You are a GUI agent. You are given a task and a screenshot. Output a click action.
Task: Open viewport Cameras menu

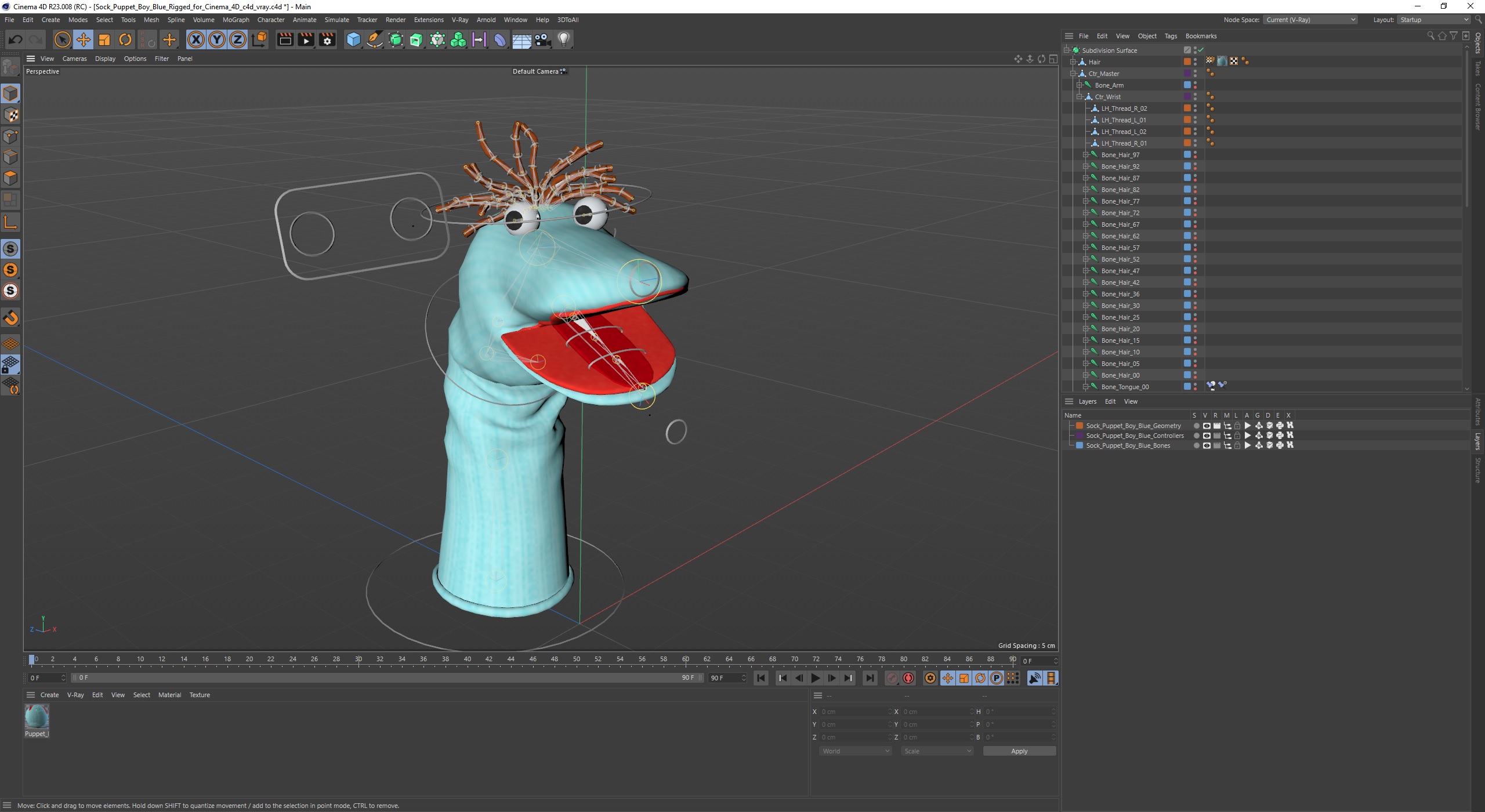(74, 59)
